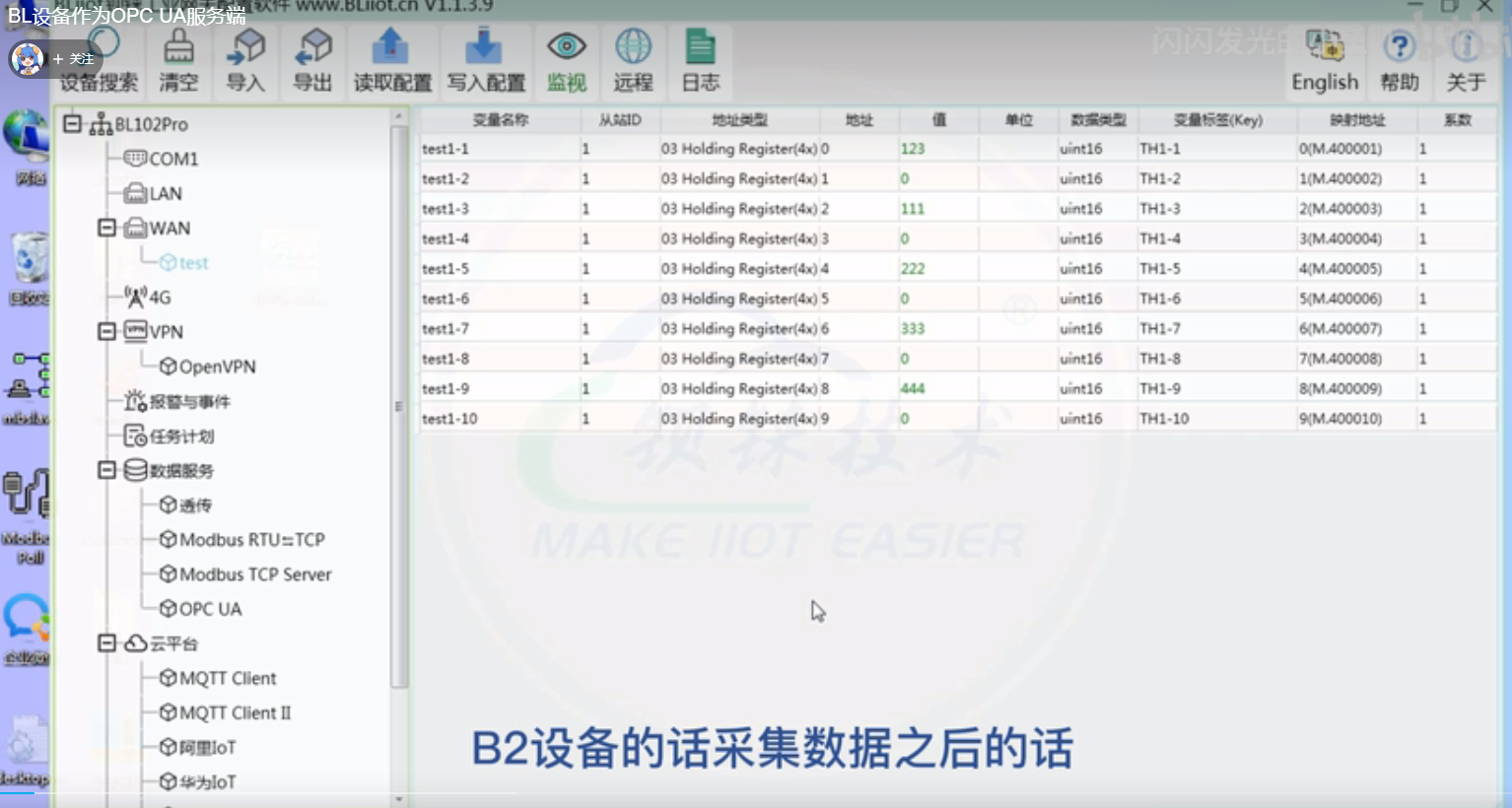Collapse the VPN tree node
This screenshot has height=808, width=1512.
[x=106, y=331]
